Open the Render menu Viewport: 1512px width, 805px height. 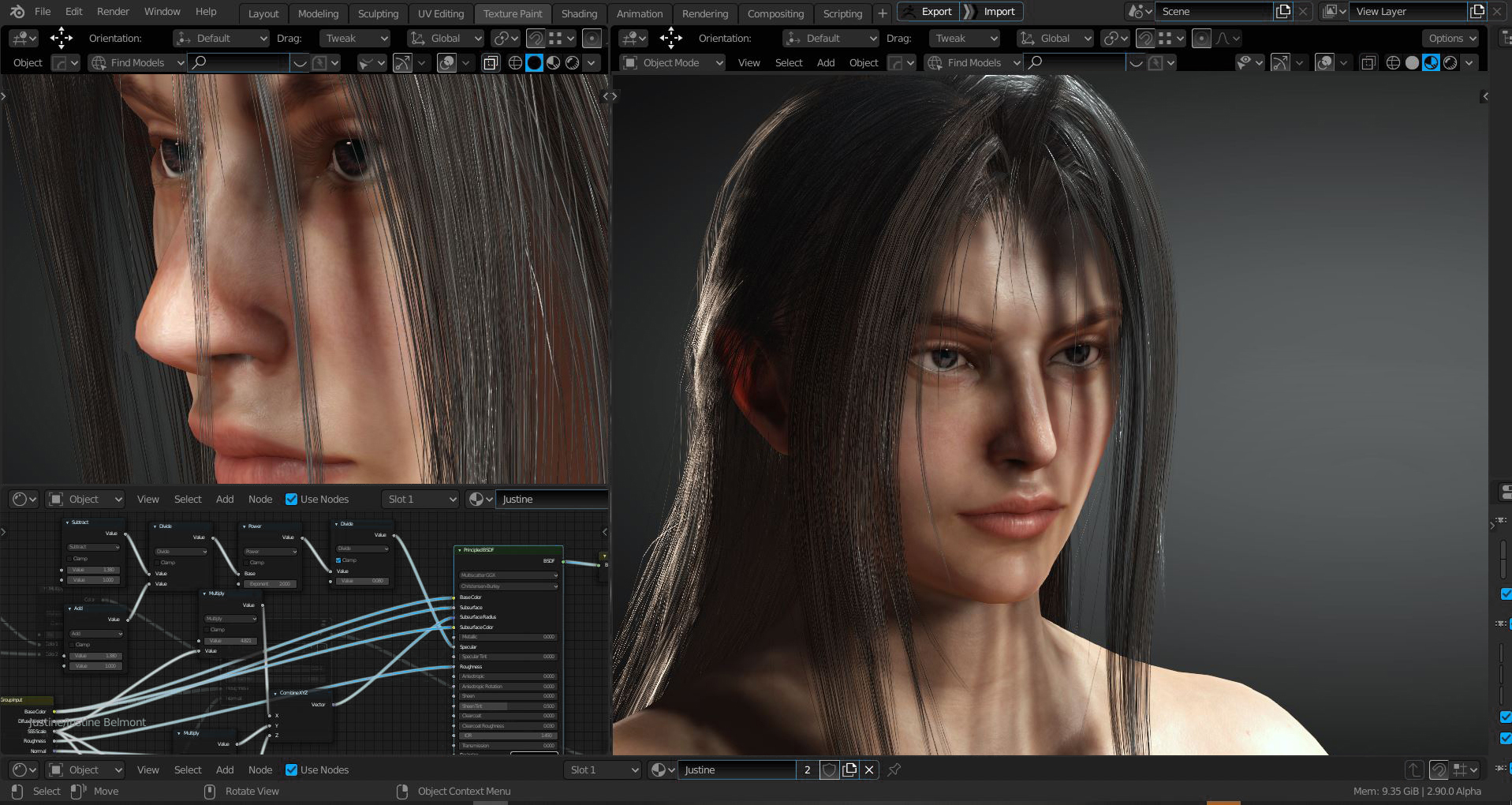click(x=113, y=12)
